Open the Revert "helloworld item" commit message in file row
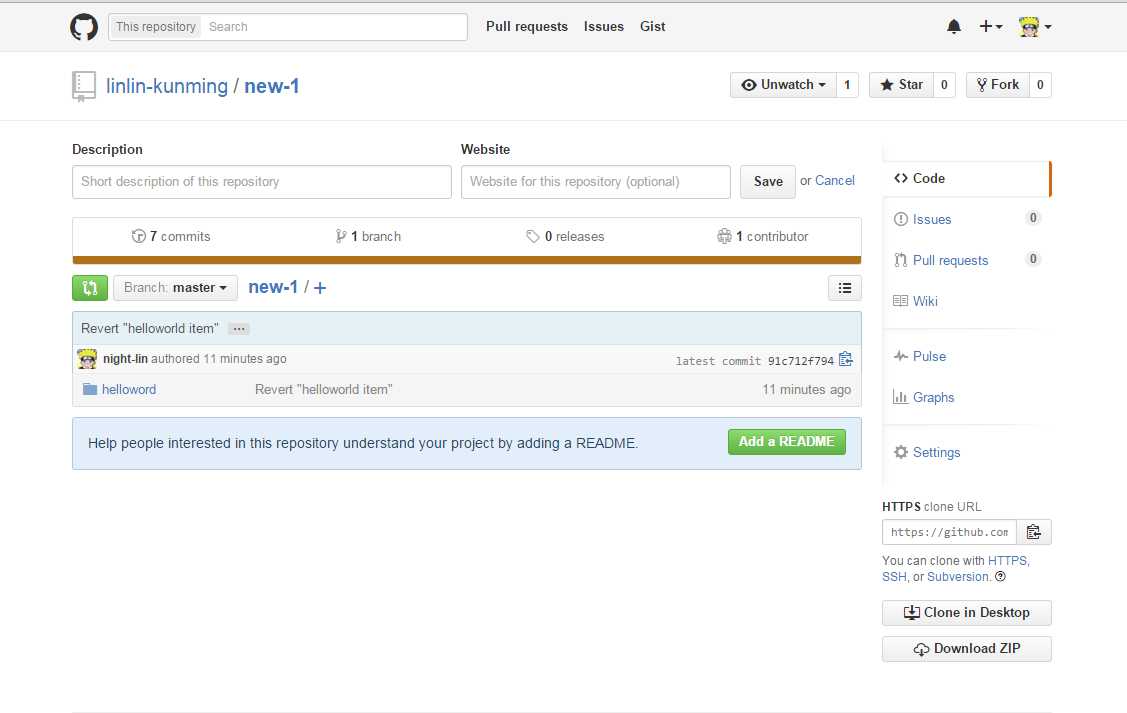This screenshot has height=713, width=1127. [323, 390]
